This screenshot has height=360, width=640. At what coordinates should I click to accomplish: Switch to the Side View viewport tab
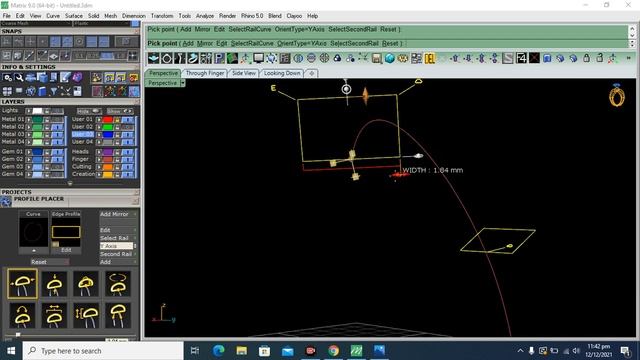click(244, 73)
